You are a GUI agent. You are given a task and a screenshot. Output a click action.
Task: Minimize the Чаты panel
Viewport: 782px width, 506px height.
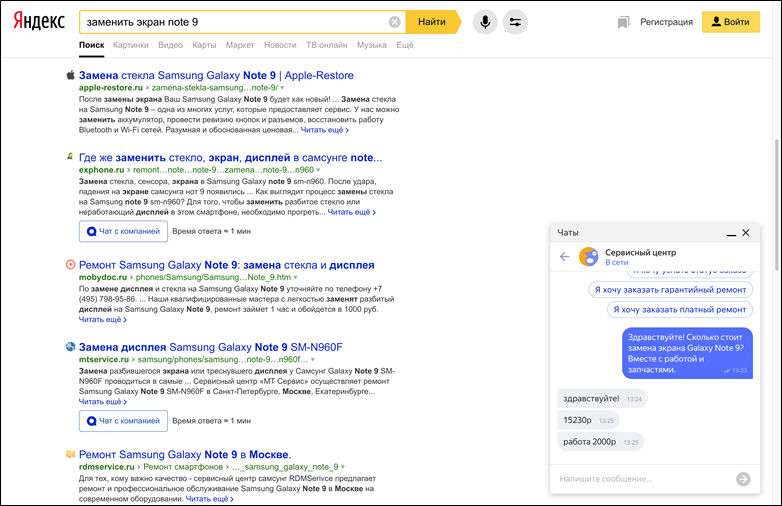(x=731, y=233)
